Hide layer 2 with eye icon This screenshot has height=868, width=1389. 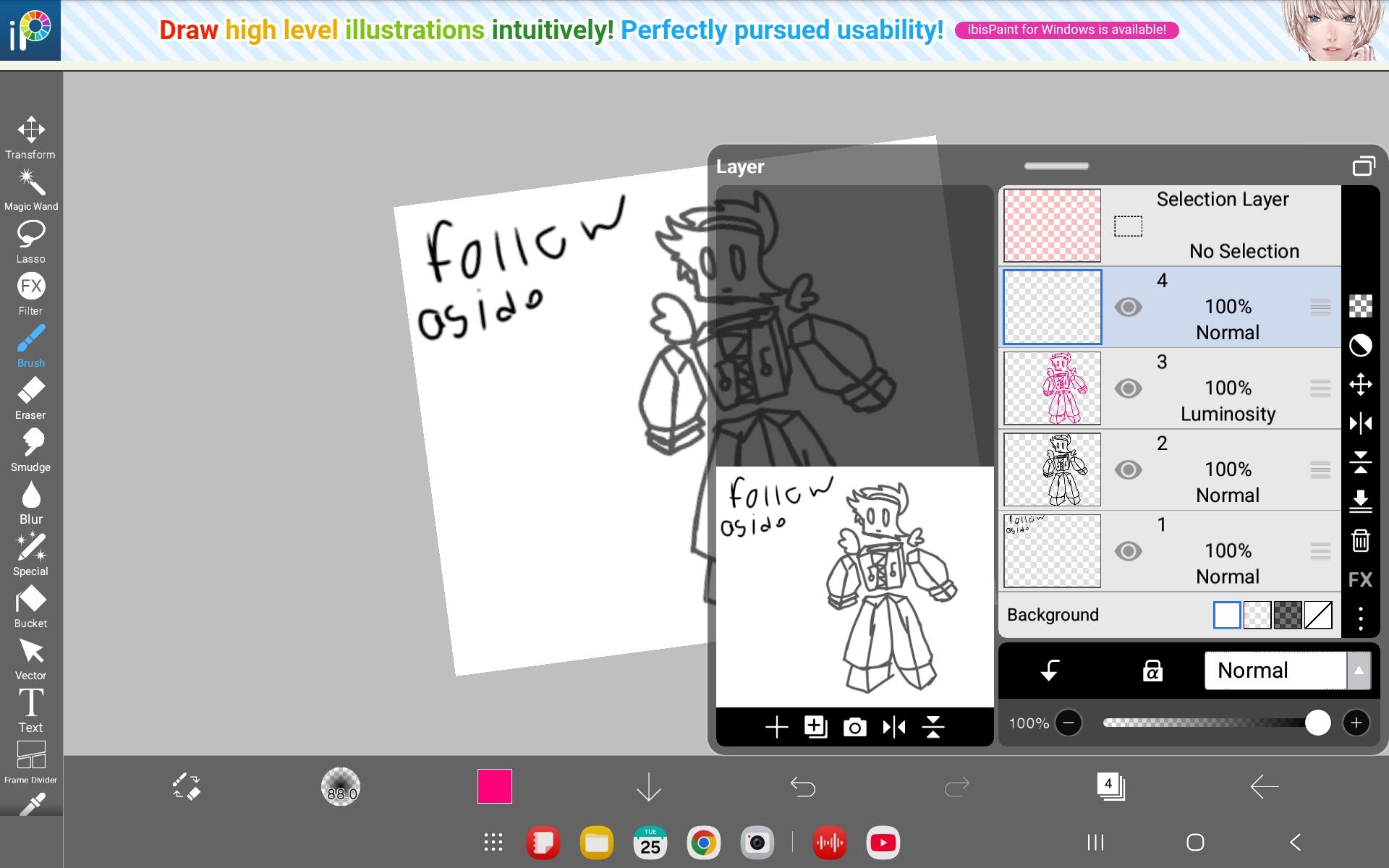point(1128,470)
